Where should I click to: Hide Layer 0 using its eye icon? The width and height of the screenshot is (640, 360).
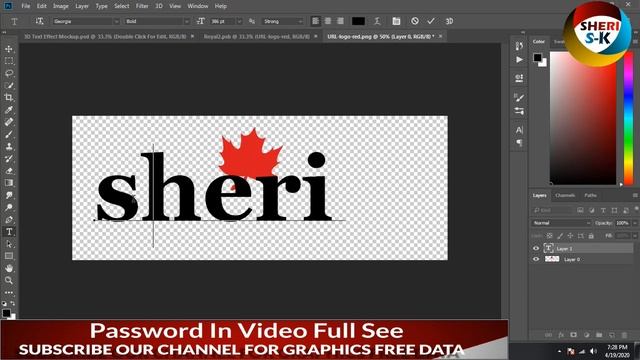(x=536, y=259)
